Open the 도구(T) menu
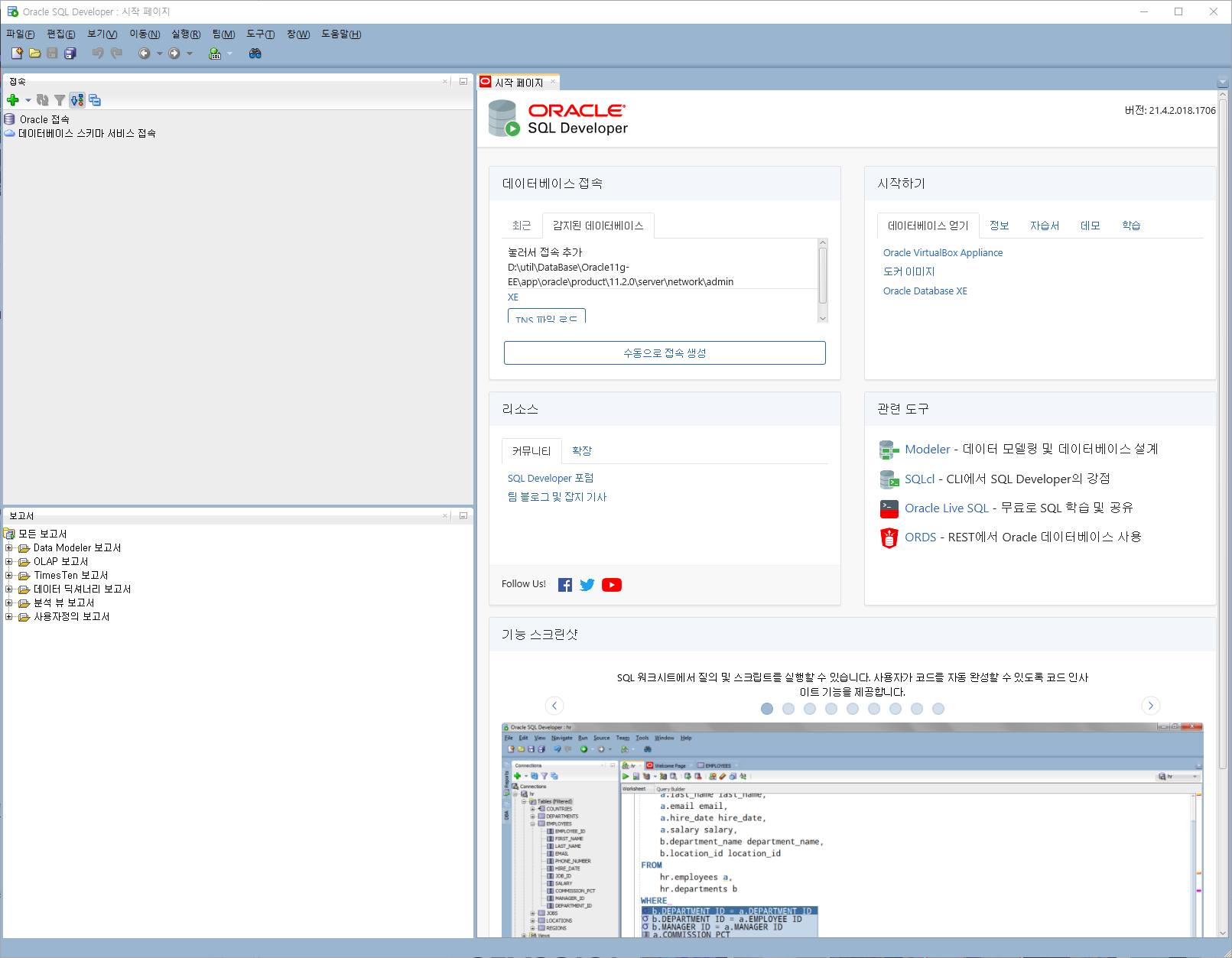This screenshot has height=958, width=1232. (x=261, y=34)
